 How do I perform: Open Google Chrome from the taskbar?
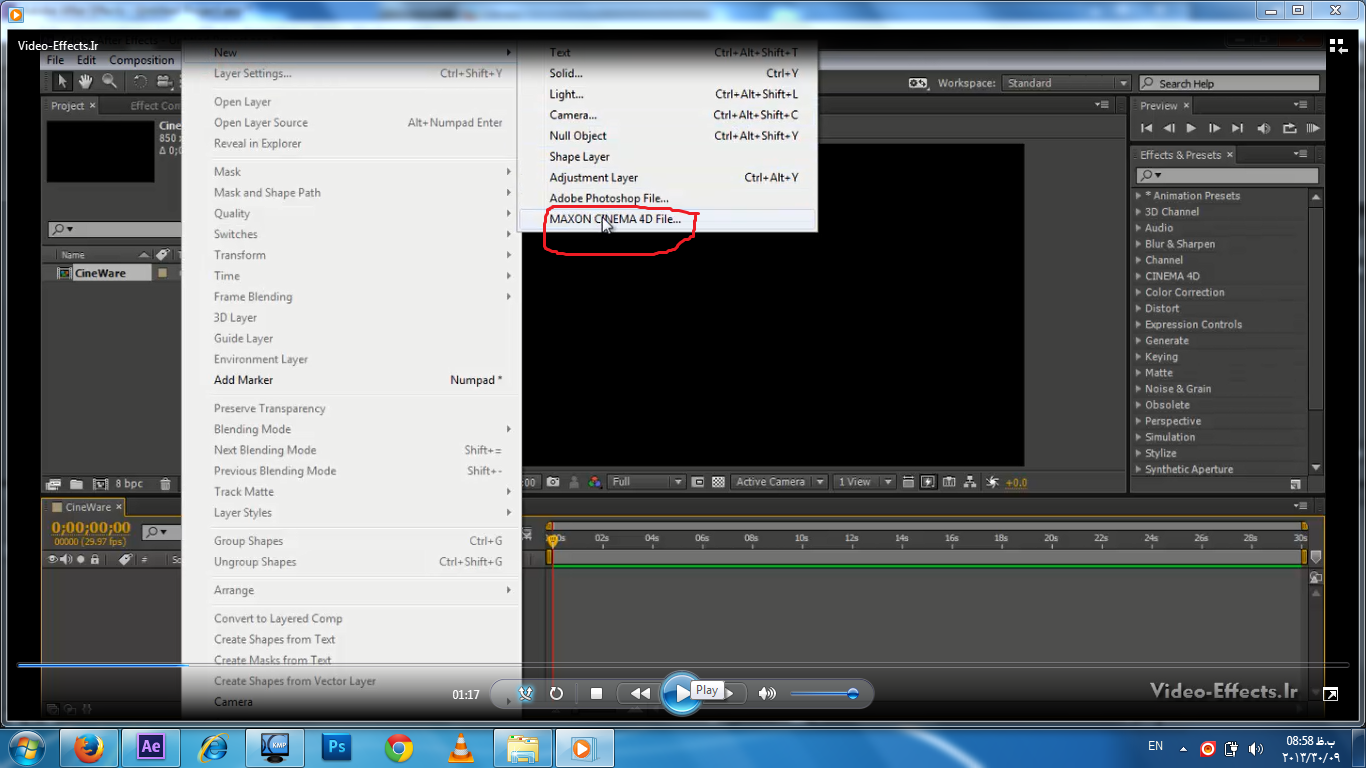click(x=399, y=747)
